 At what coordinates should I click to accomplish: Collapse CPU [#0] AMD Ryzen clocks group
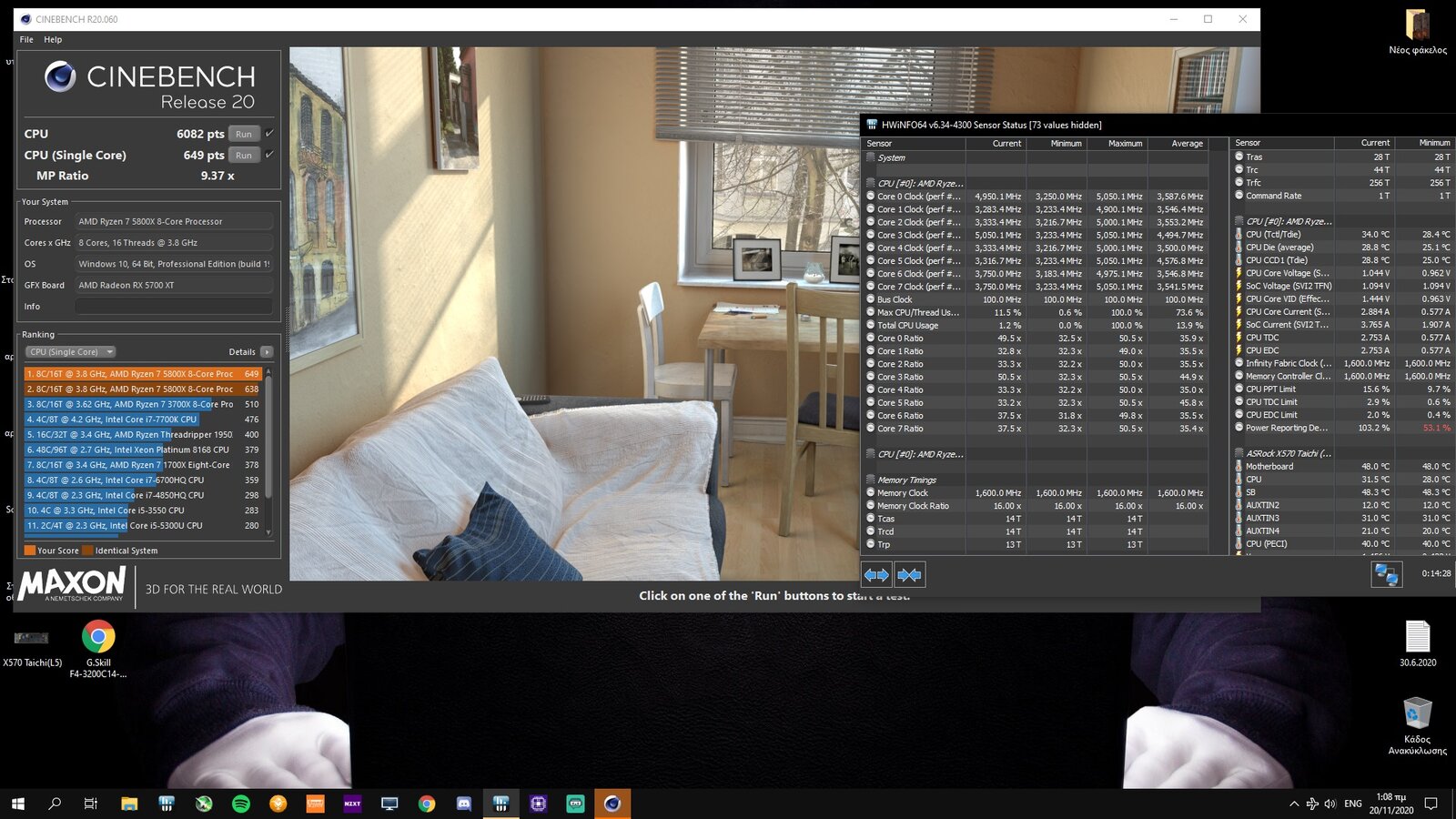tap(871, 183)
